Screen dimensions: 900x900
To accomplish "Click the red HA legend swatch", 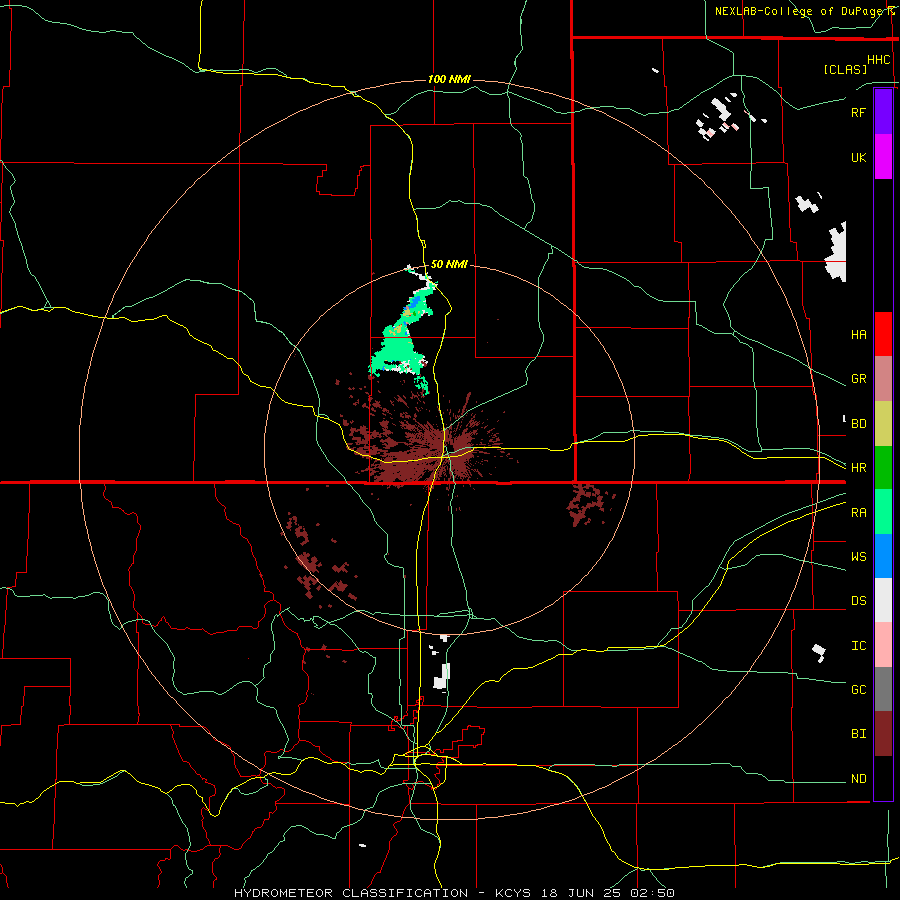I will (x=883, y=334).
